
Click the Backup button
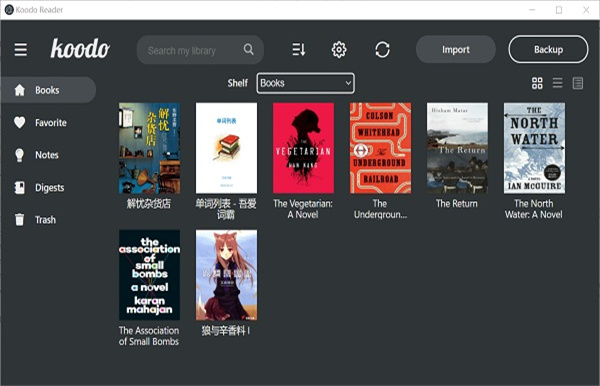(x=548, y=49)
